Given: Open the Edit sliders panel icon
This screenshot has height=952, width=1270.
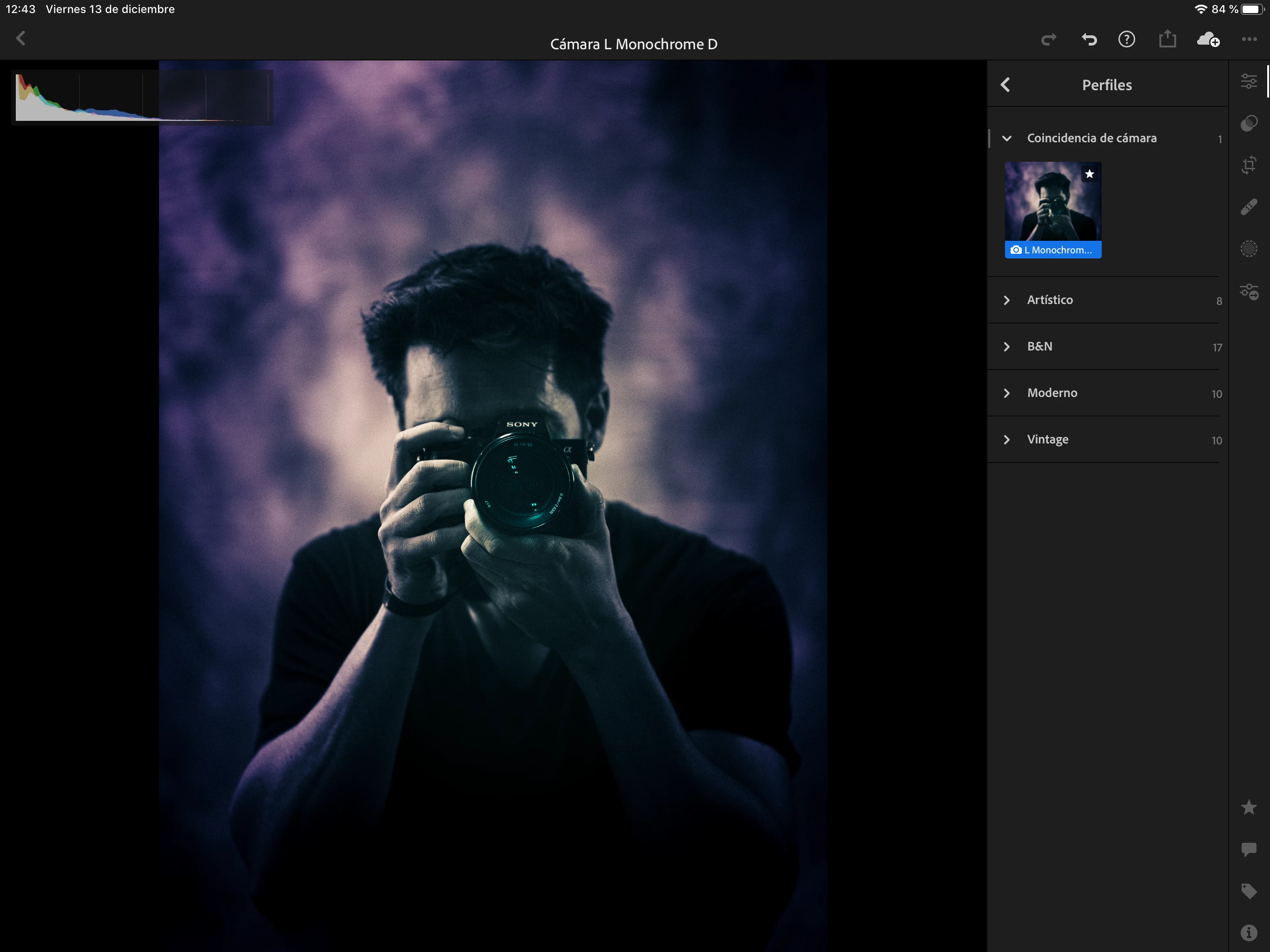Looking at the screenshot, I should [x=1249, y=81].
